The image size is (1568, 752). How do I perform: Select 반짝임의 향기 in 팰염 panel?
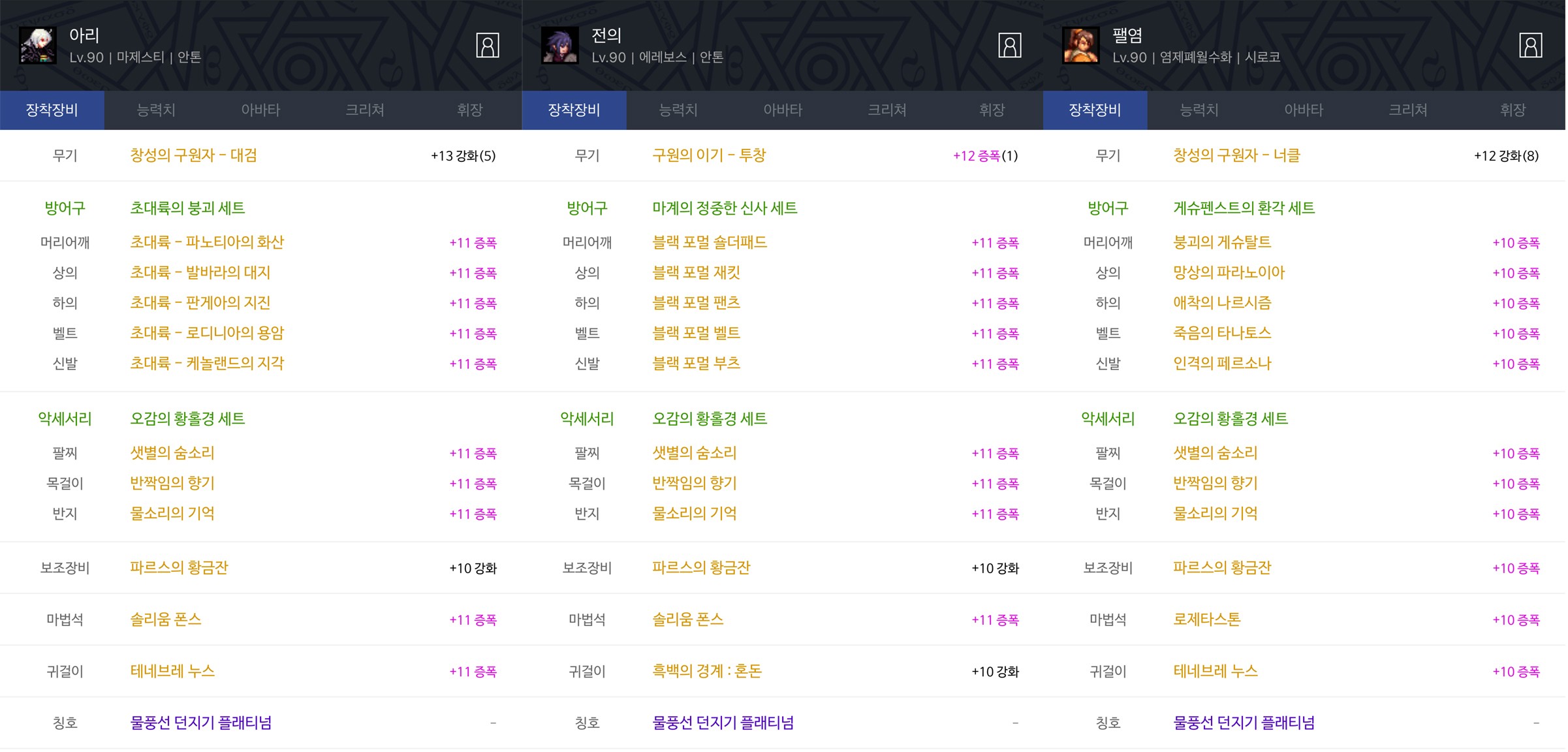click(x=1215, y=483)
